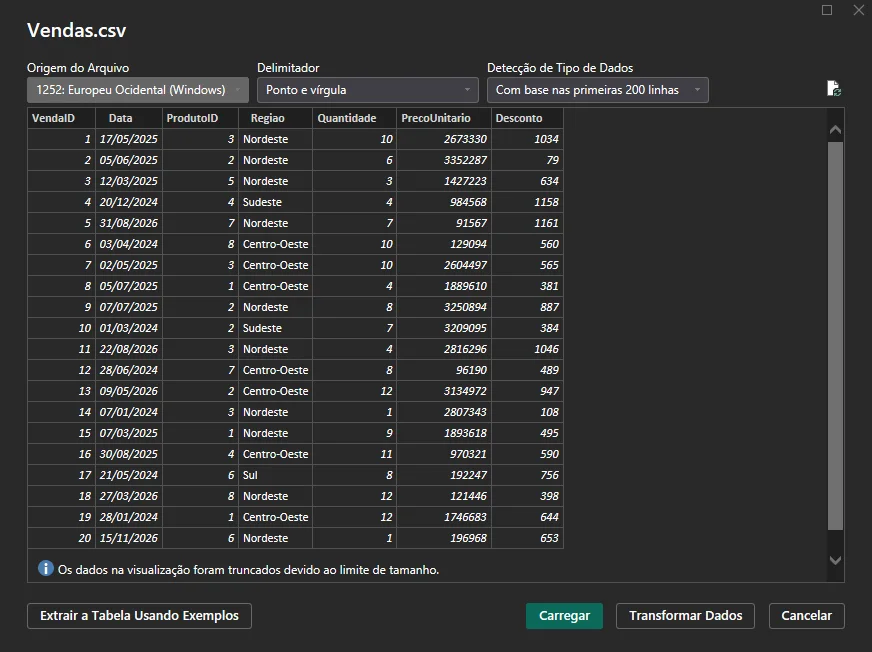Click the Transformar Dados button
The image size is (872, 652).
point(685,616)
